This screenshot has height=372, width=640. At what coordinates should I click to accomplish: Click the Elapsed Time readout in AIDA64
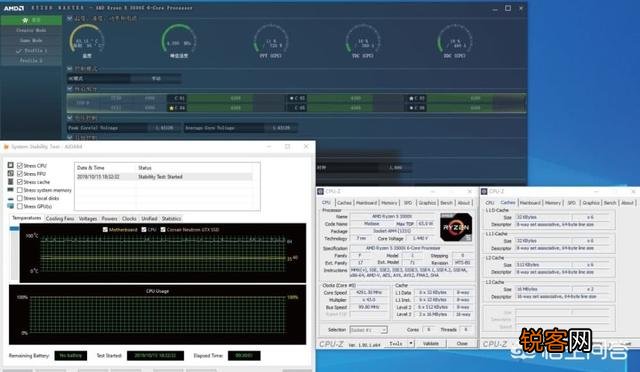(x=244, y=356)
